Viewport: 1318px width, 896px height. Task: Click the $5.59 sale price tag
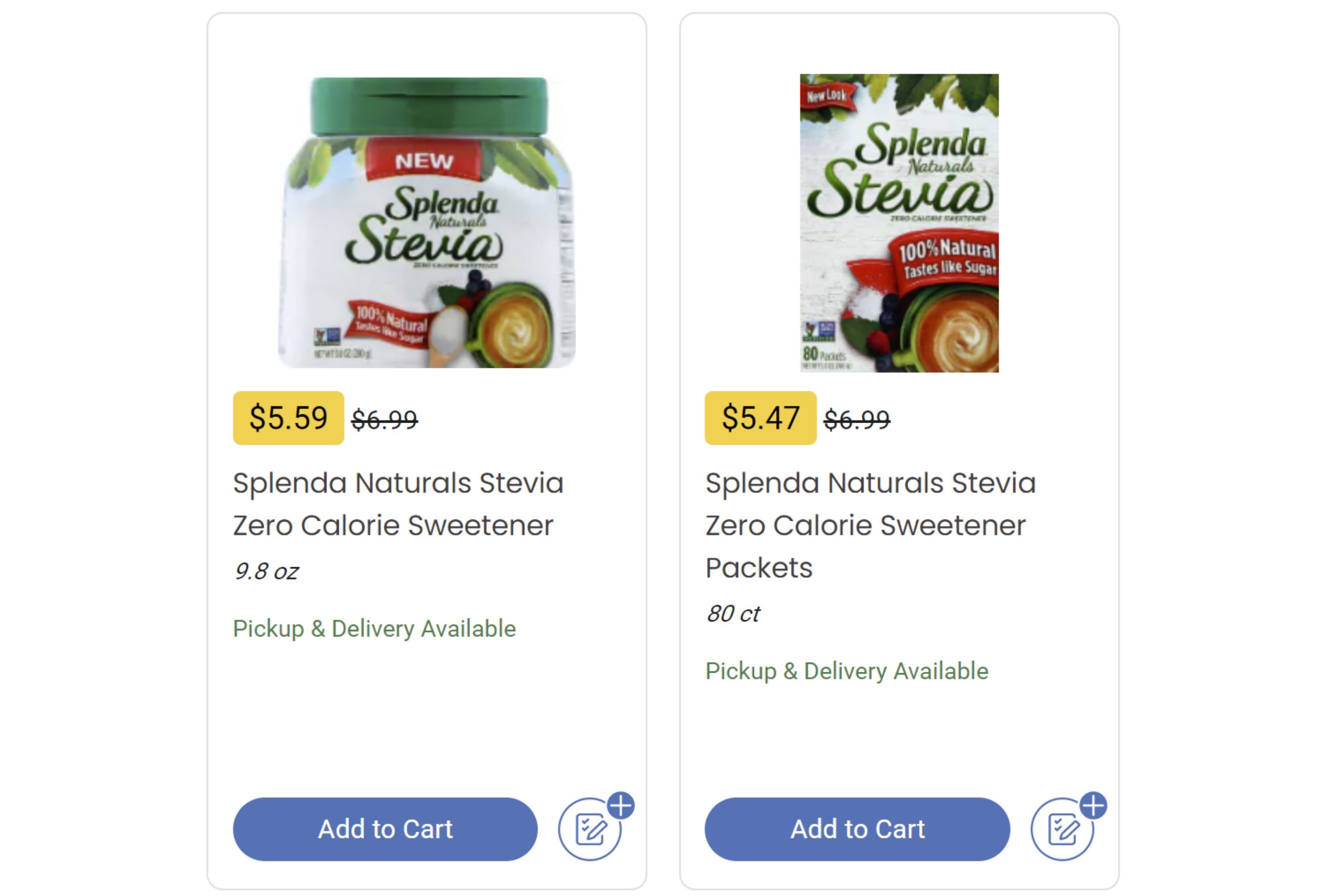click(288, 418)
